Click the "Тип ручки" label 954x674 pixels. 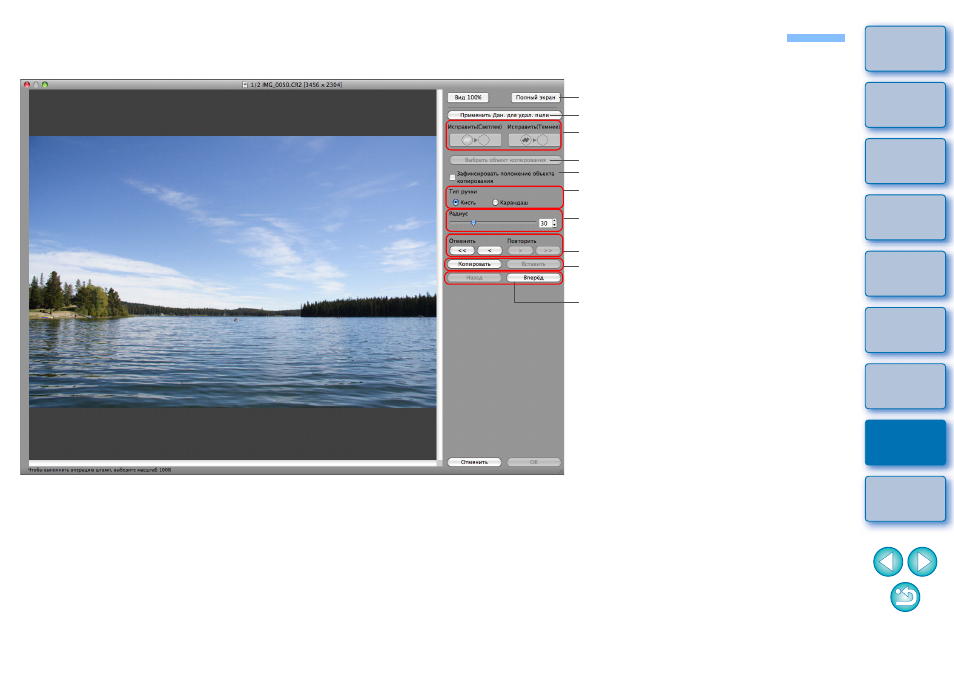(x=462, y=192)
